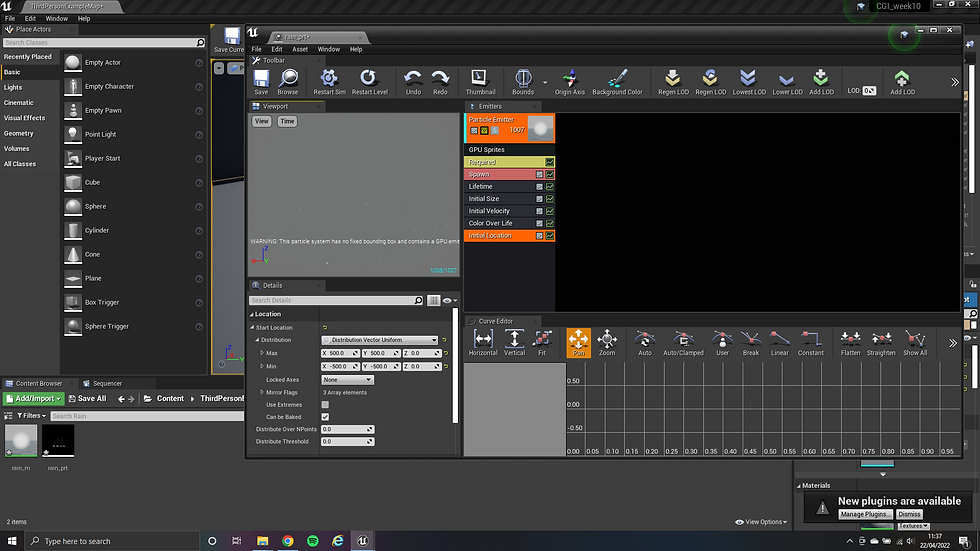Select Visual Effects category in Place Actors
Screen dimensions: 980x551
pyautogui.click(x=24, y=118)
